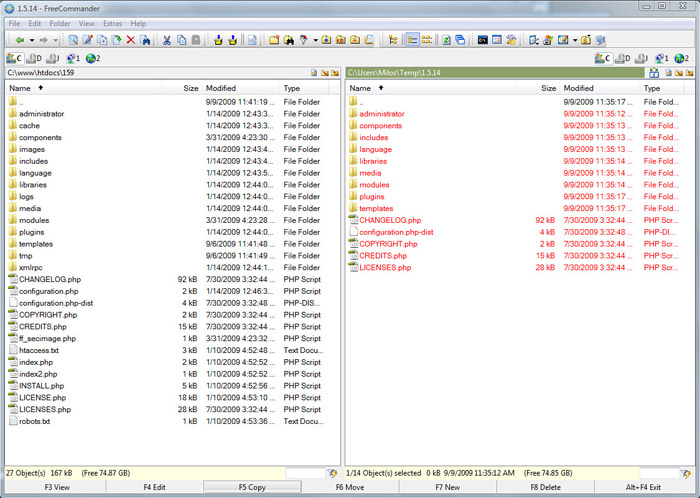Open the Forward history dropdown arrow

pyautogui.click(x=55, y=40)
